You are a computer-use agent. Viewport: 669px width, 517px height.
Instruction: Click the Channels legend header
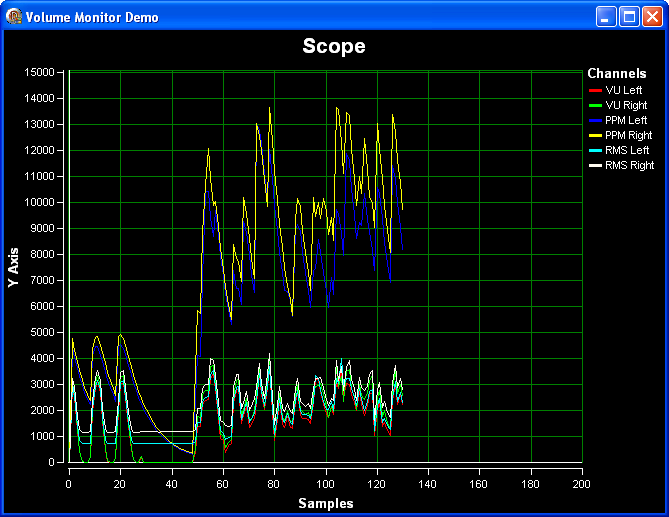click(616, 74)
